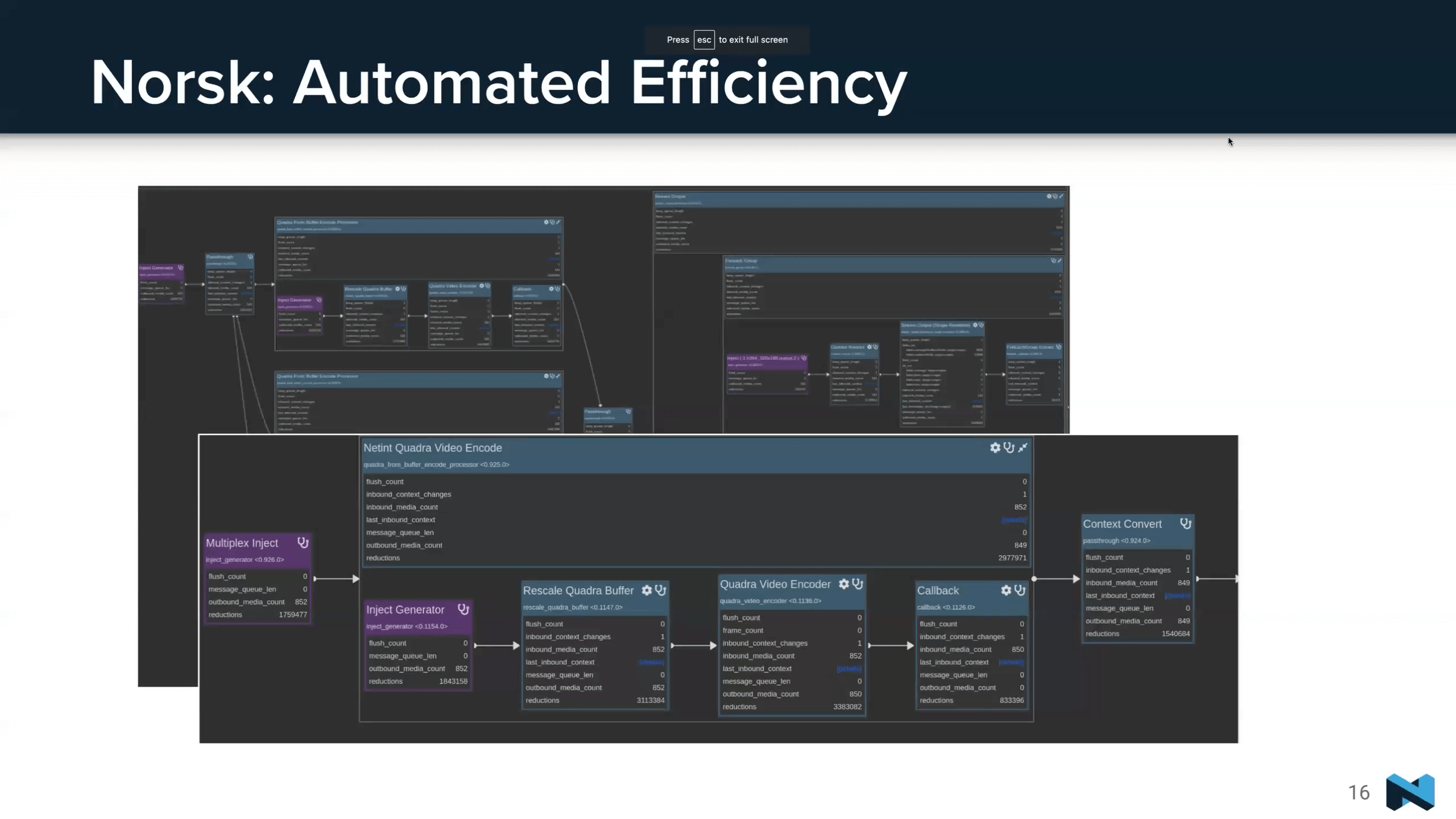Open details link in enlarged Callback node

click(1011, 662)
